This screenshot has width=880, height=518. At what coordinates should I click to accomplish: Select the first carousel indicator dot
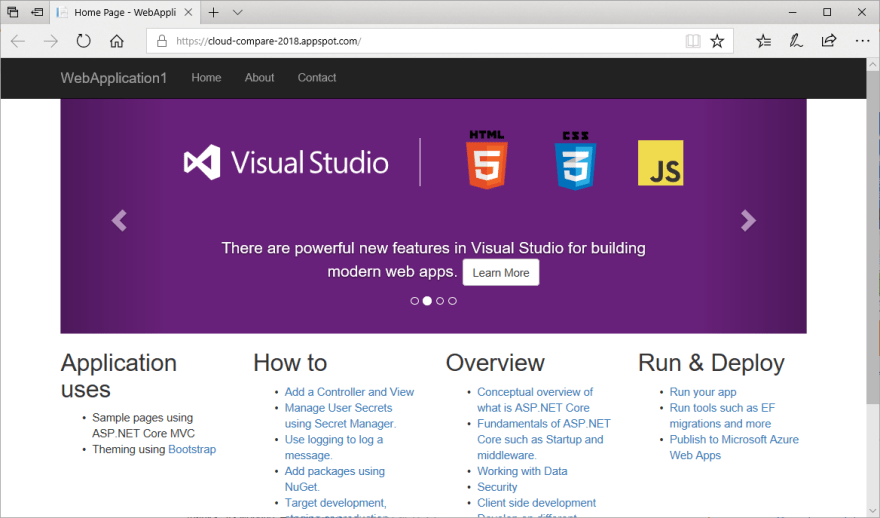pos(414,301)
